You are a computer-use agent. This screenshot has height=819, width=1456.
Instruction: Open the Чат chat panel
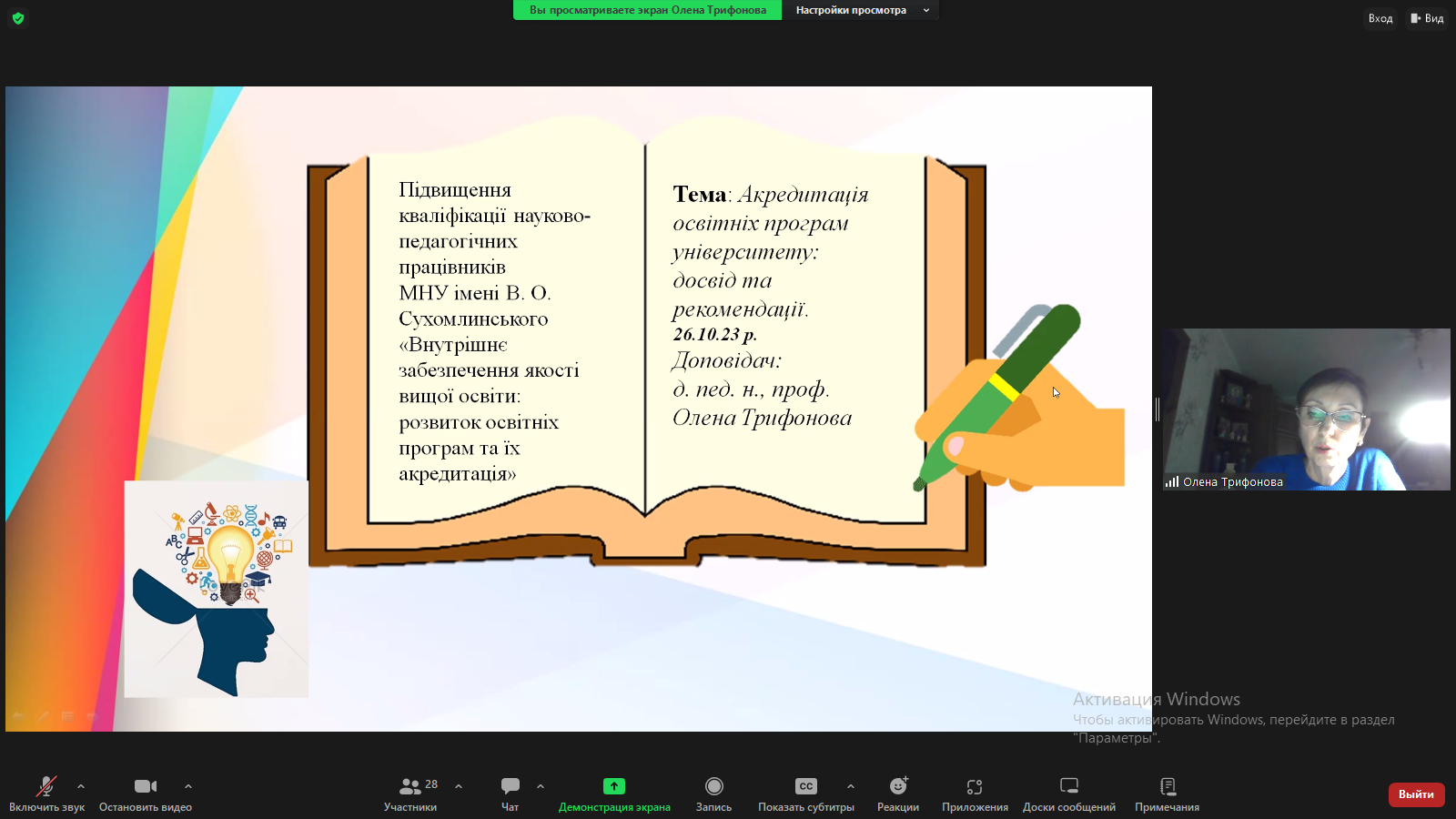(x=510, y=794)
